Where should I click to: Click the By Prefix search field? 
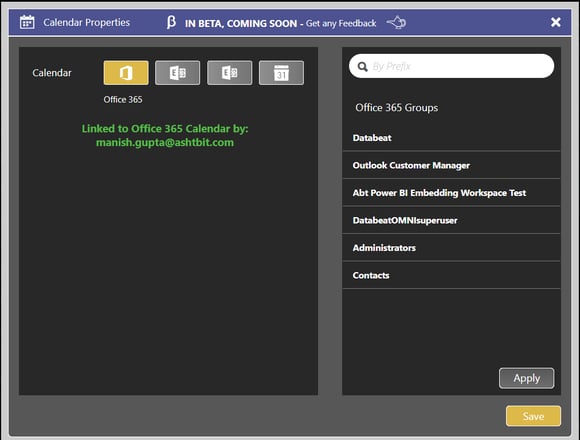[451, 66]
